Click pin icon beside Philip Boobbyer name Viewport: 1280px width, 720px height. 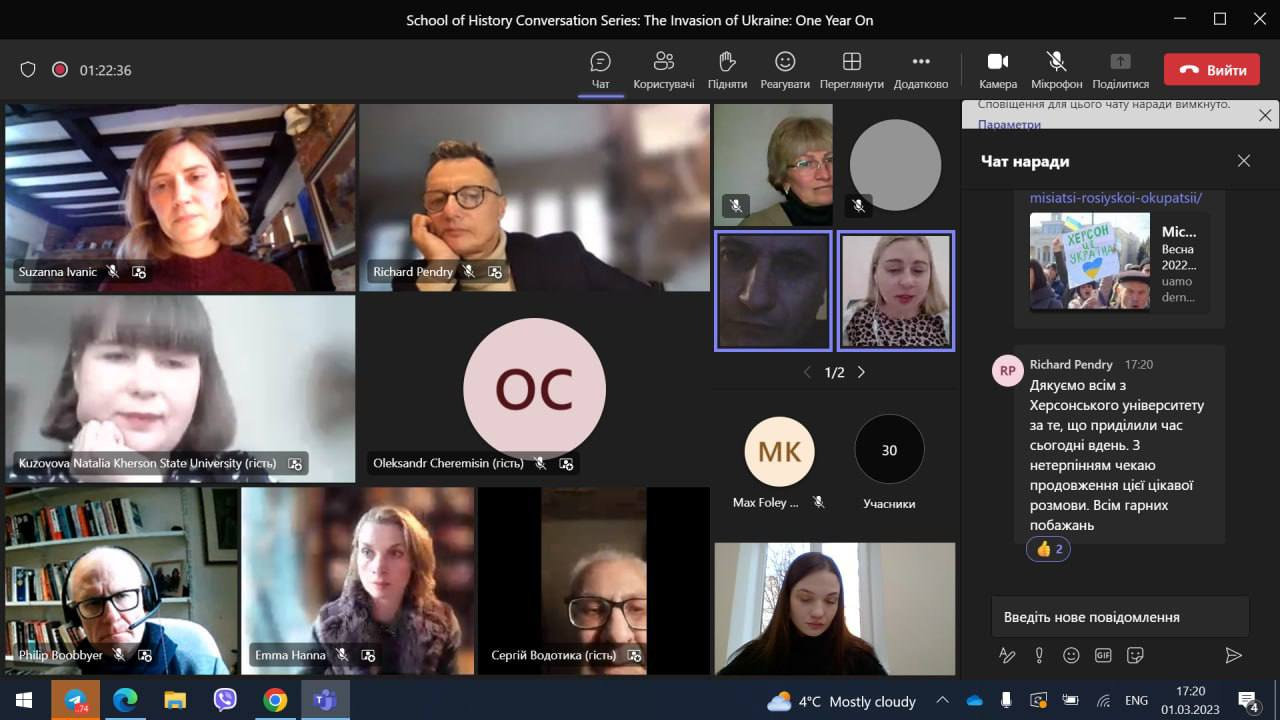[145, 655]
